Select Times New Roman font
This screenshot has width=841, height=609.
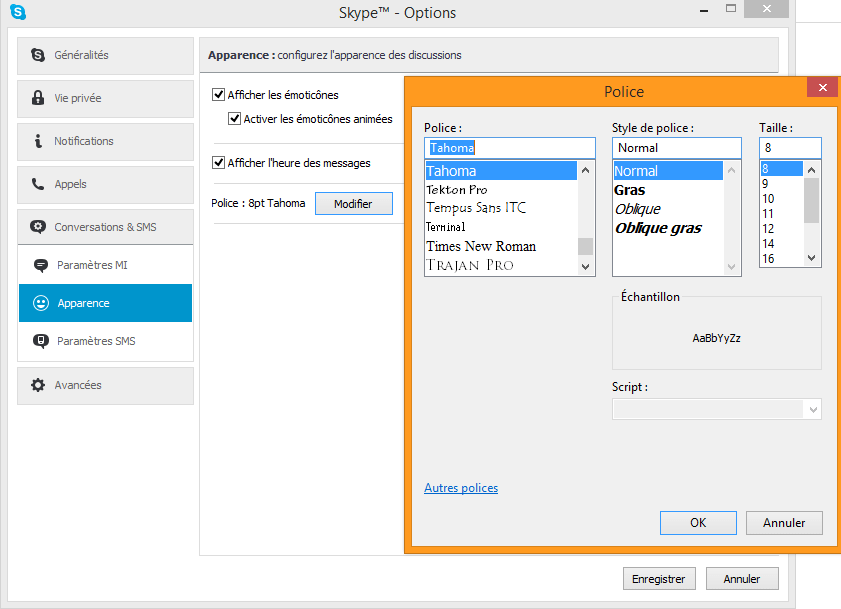point(501,246)
